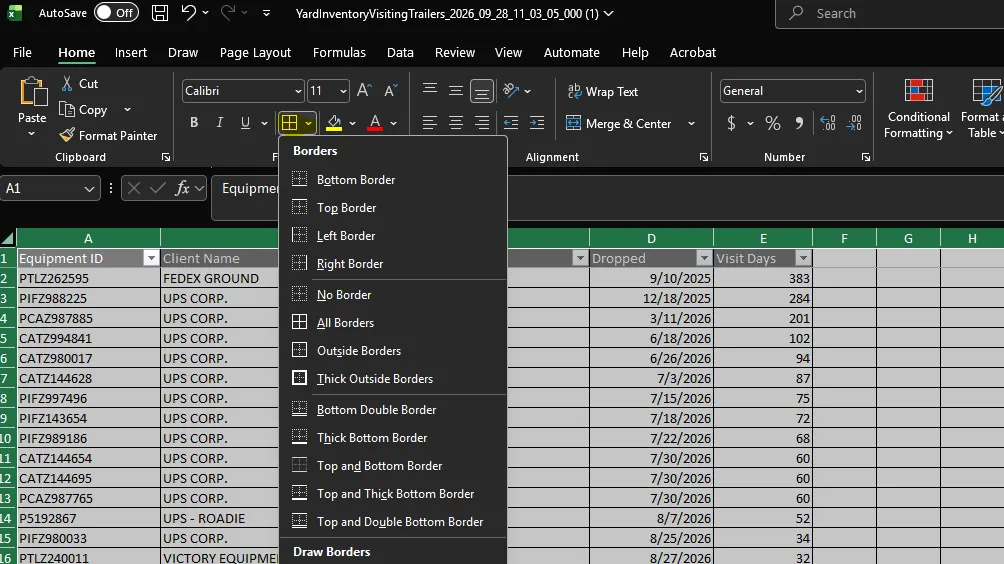1004x564 pixels.
Task: Switch to the Acrobat tab
Action: [x=693, y=52]
